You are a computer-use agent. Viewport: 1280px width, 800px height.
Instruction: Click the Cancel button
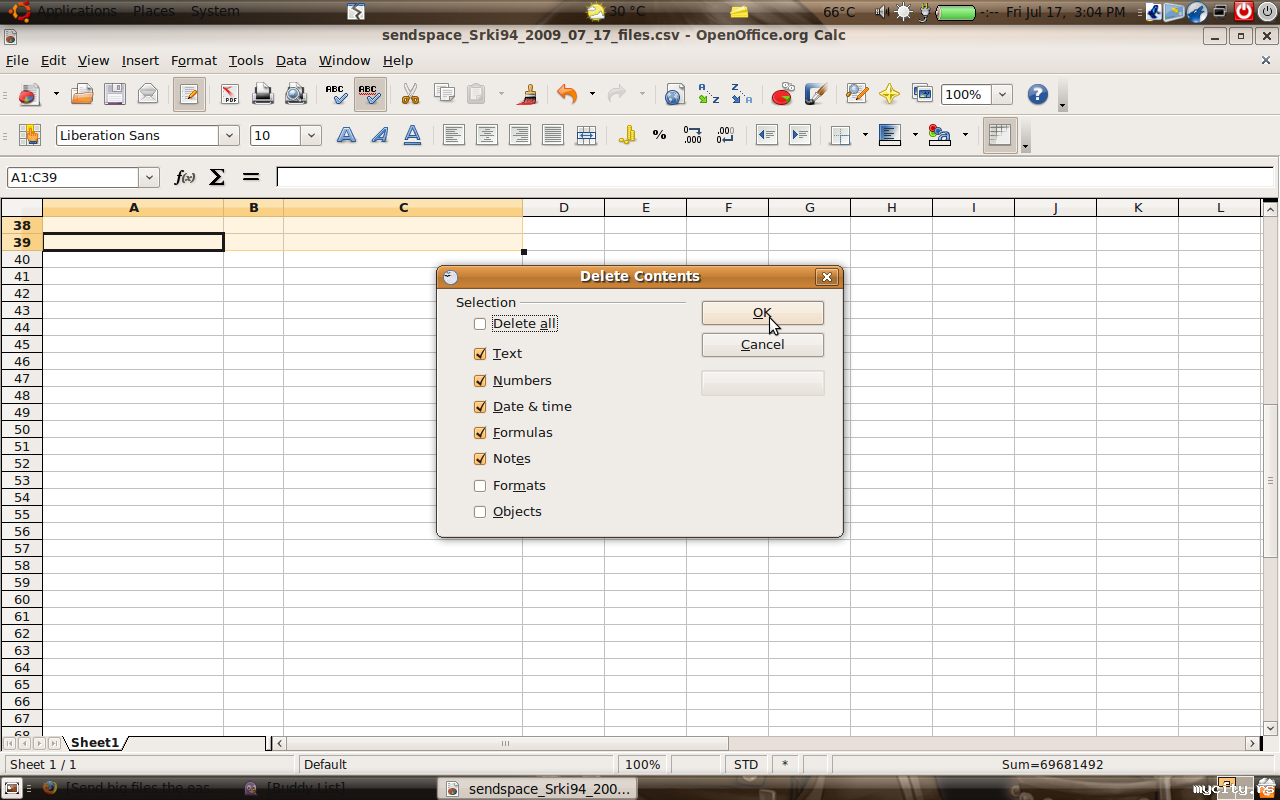point(762,345)
